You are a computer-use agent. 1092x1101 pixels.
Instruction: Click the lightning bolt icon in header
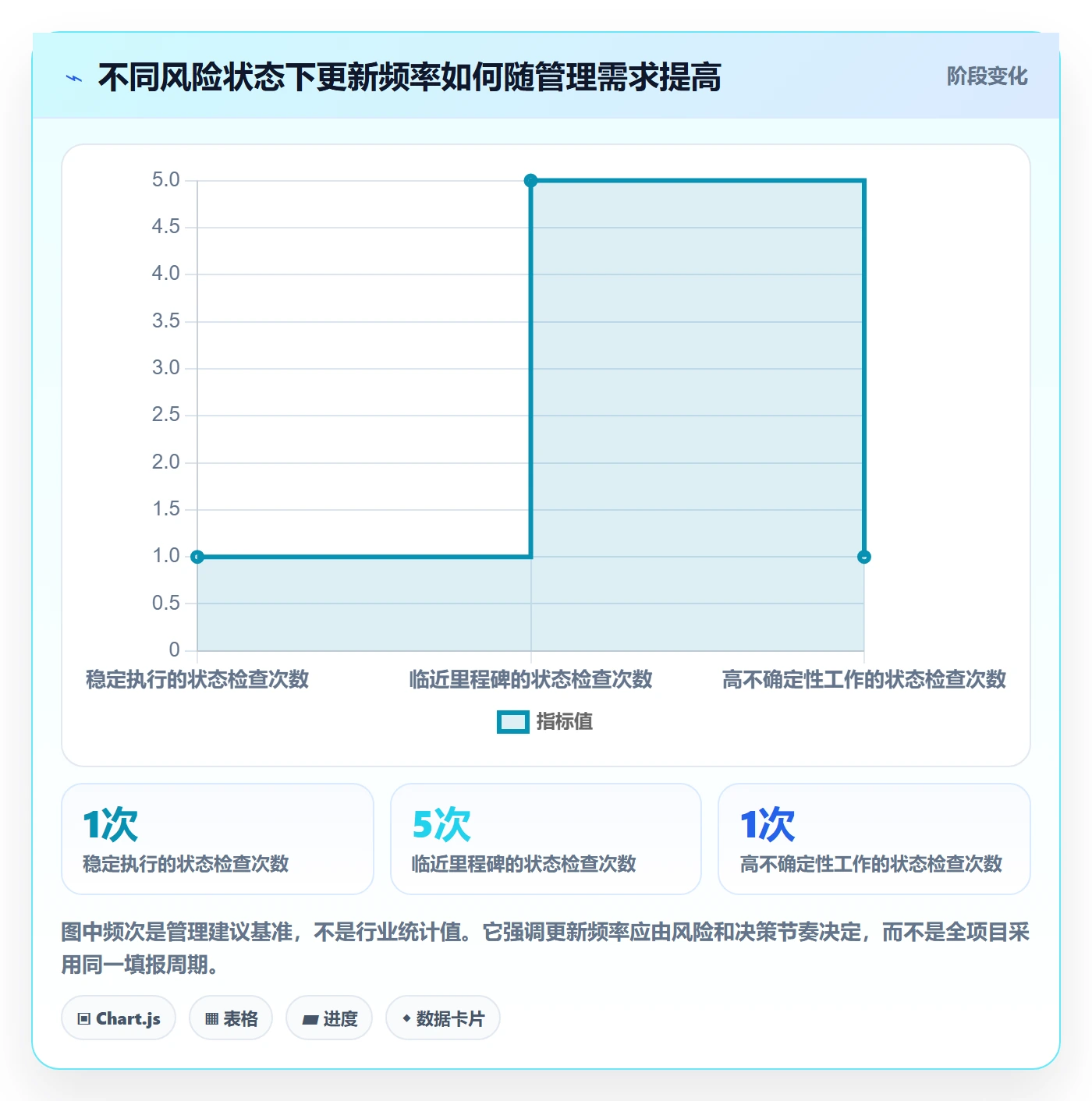click(74, 78)
